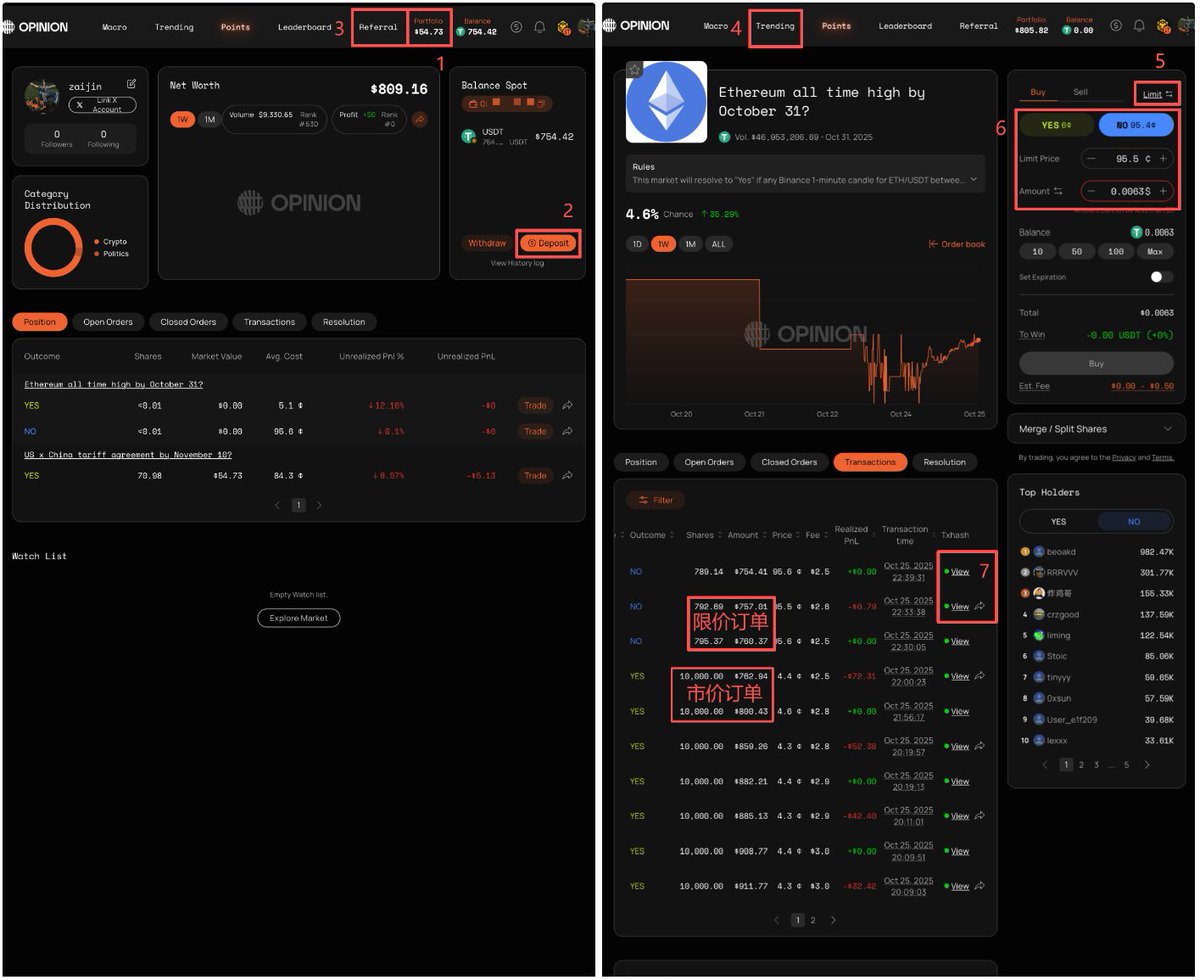1200x980 pixels.
Task: Go to page 2 of transactions
Action: pos(813,920)
